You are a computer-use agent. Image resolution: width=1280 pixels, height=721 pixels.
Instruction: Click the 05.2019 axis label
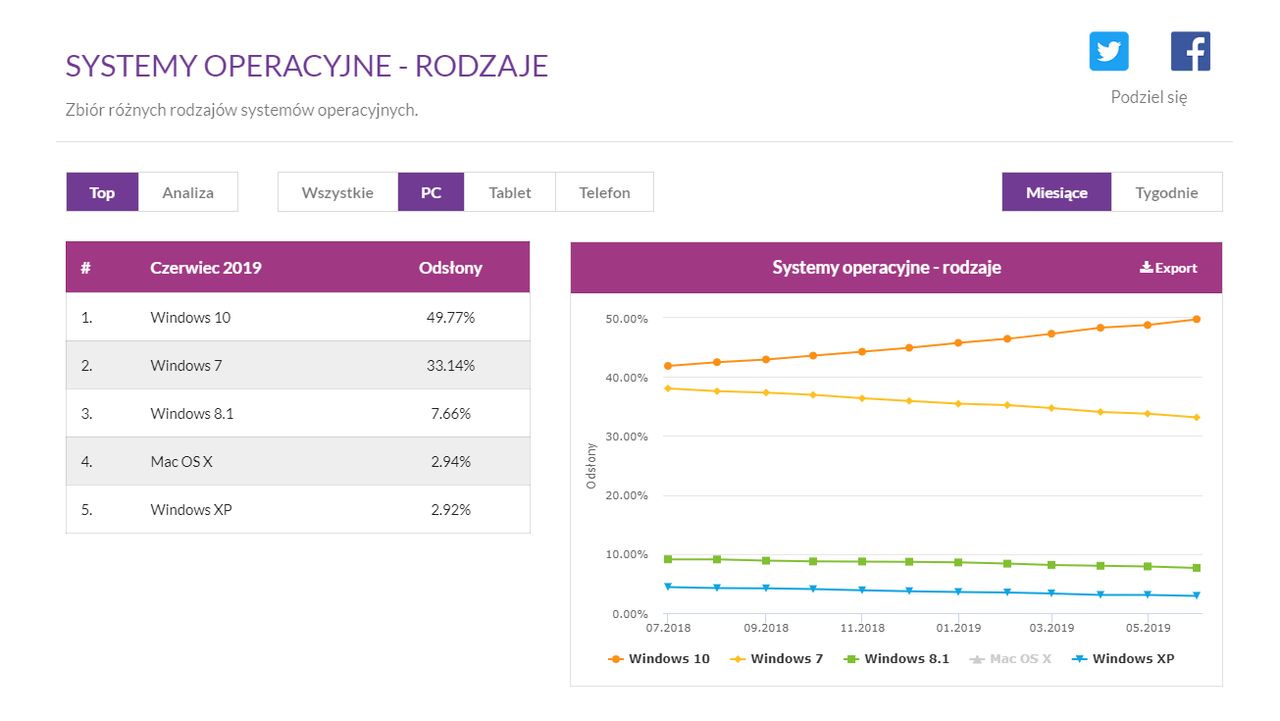click(x=1148, y=628)
